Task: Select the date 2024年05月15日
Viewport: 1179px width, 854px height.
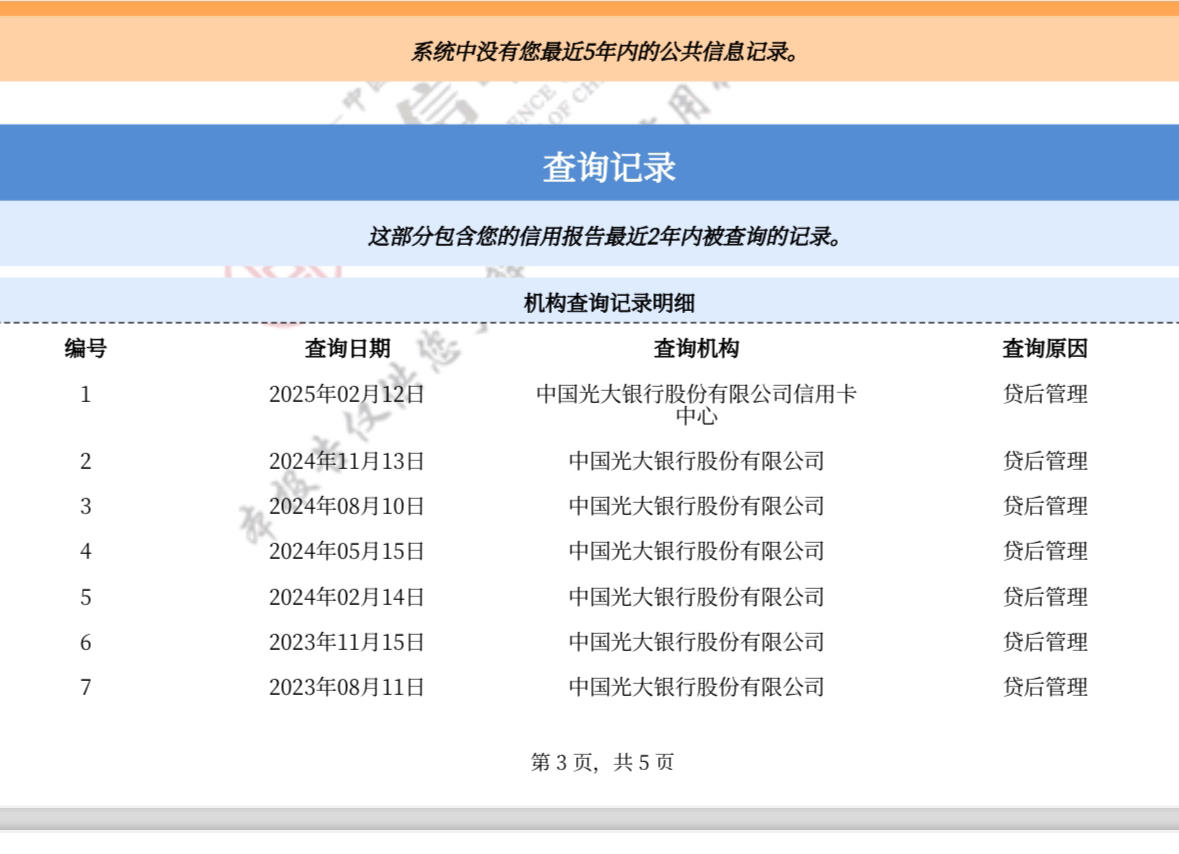Action: pos(347,552)
